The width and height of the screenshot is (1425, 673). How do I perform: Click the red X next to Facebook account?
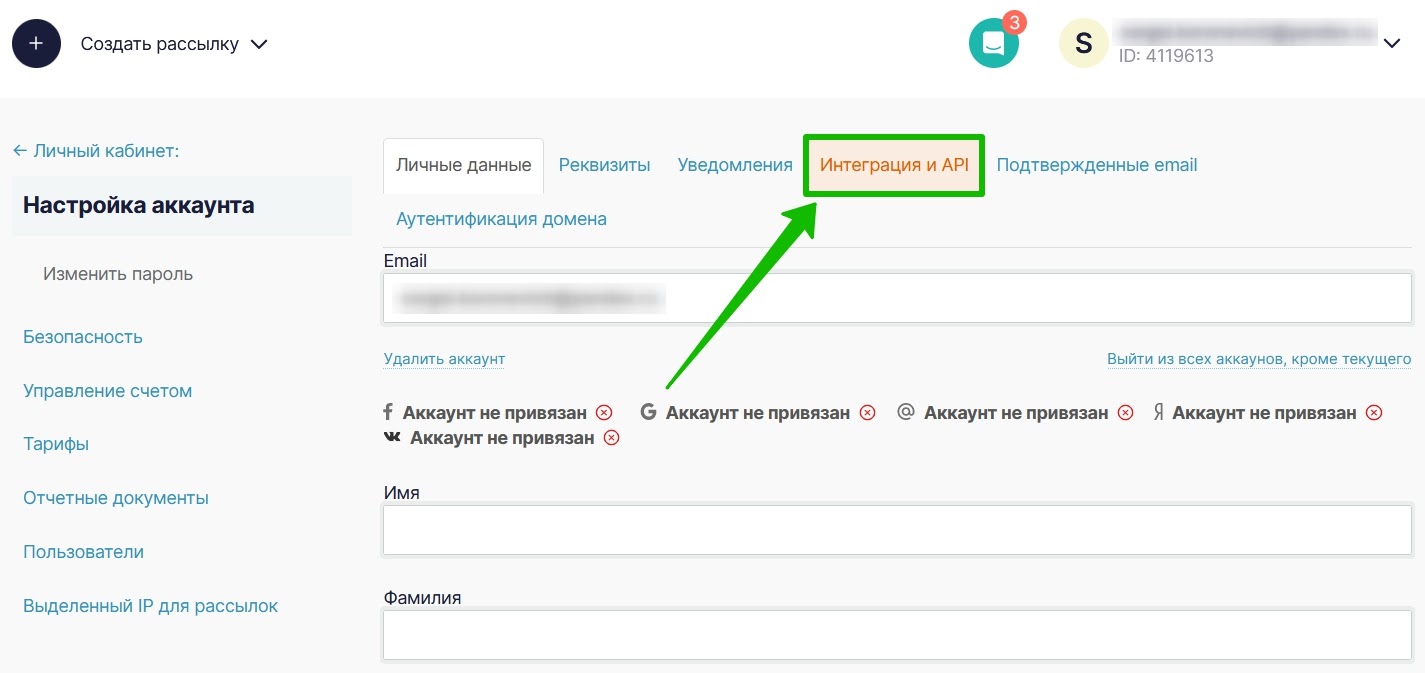point(604,413)
